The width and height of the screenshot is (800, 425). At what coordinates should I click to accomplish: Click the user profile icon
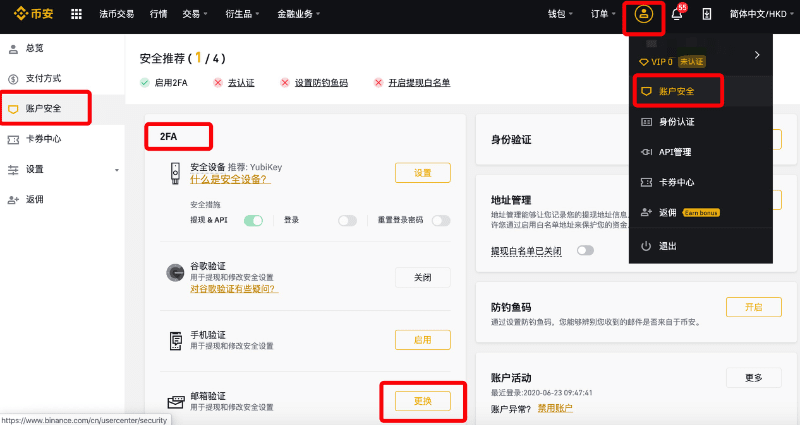coord(643,14)
